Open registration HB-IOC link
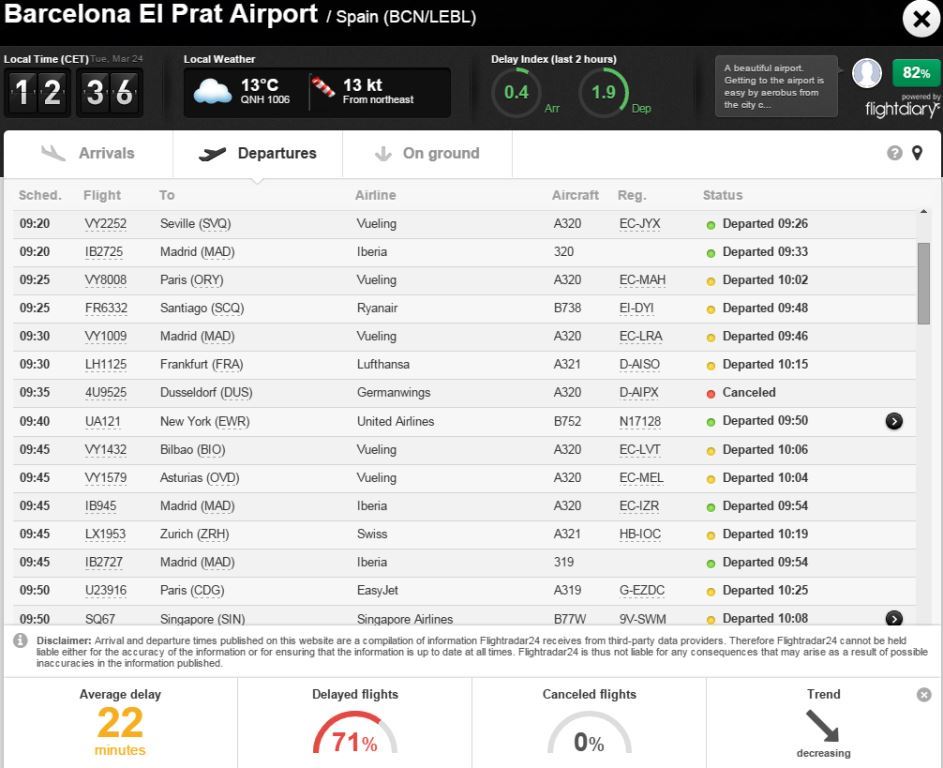The height and width of the screenshot is (768, 943). [640, 534]
